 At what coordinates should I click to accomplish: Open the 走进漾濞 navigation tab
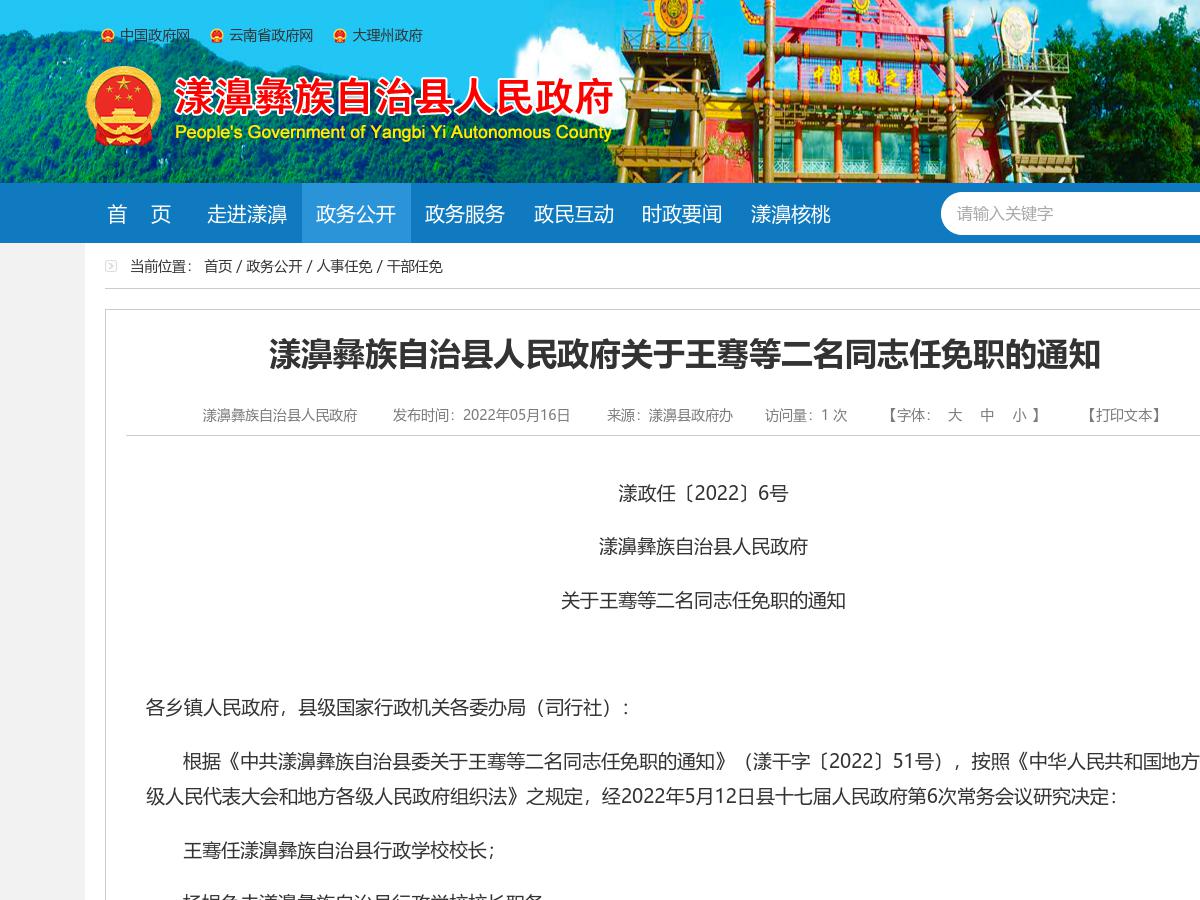tap(247, 214)
